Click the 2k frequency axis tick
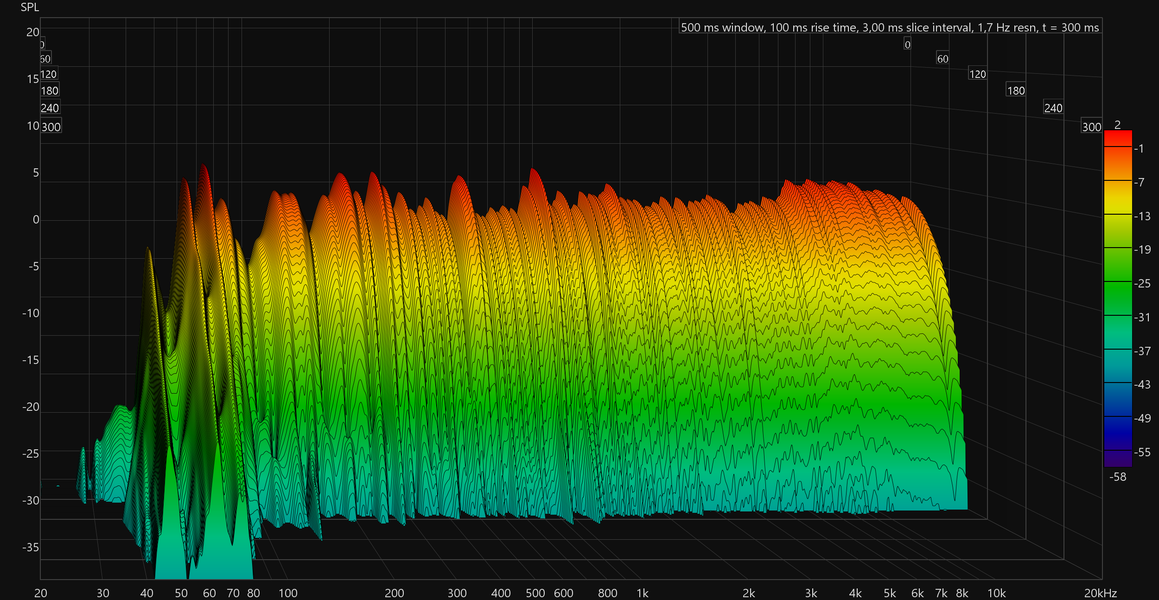The height and width of the screenshot is (600, 1159). pyautogui.click(x=748, y=593)
